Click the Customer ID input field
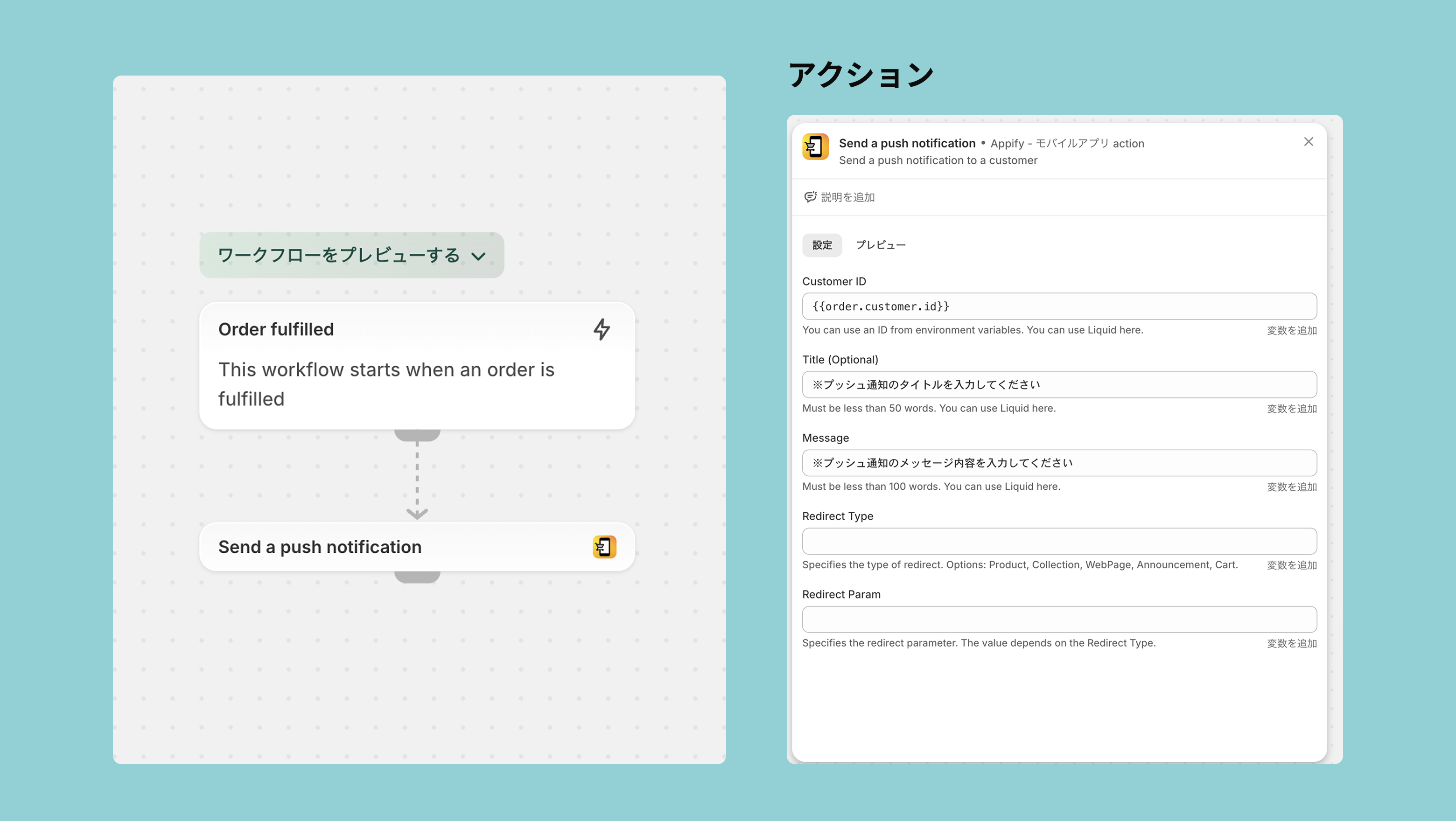This screenshot has height=821, width=1456. click(1059, 306)
